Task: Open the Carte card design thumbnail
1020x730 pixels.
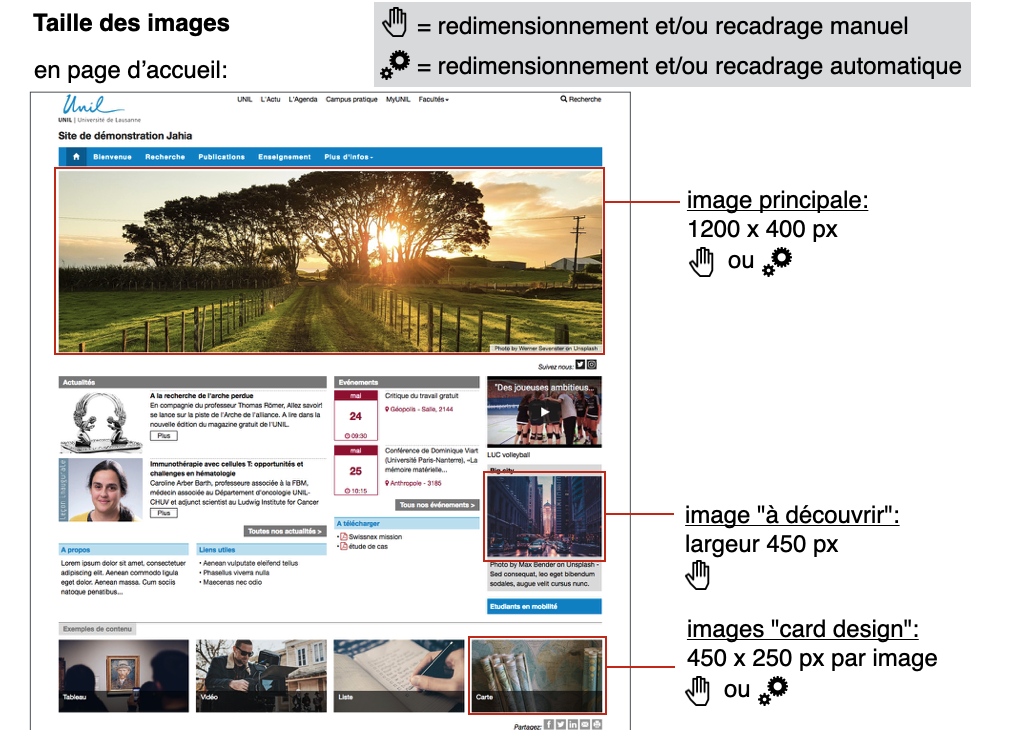Action: tap(537, 675)
